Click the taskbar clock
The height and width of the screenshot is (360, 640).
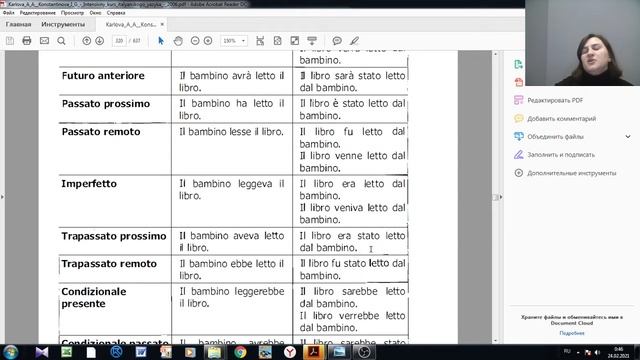(x=619, y=352)
